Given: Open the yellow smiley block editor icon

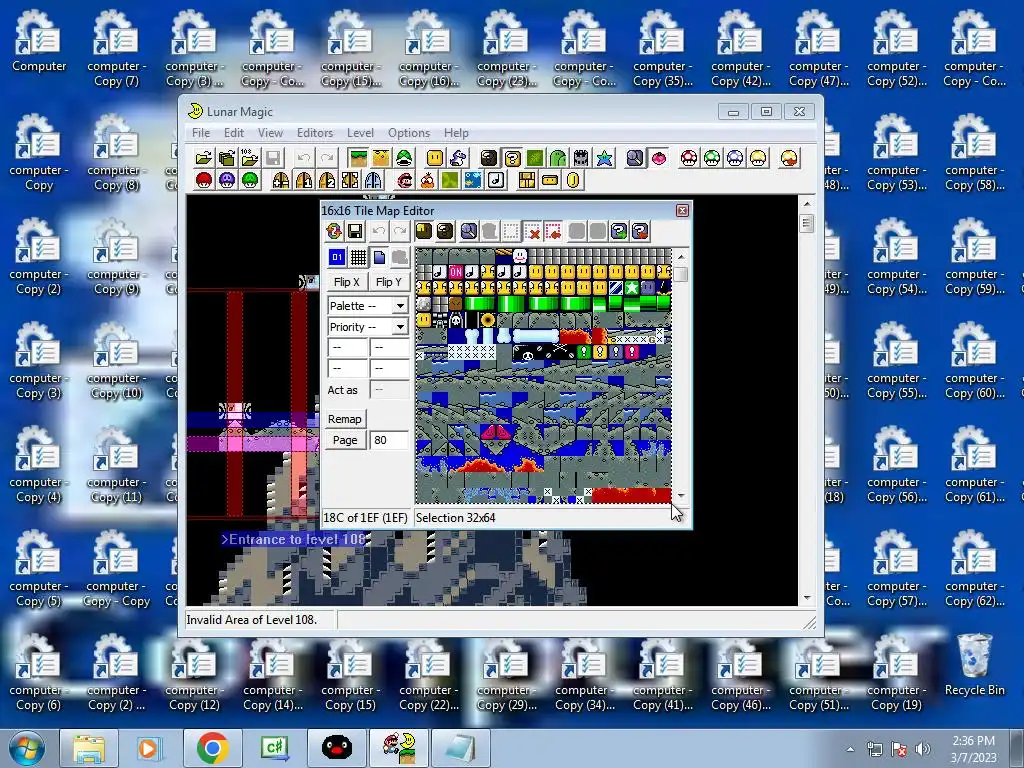Looking at the screenshot, I should (x=435, y=158).
